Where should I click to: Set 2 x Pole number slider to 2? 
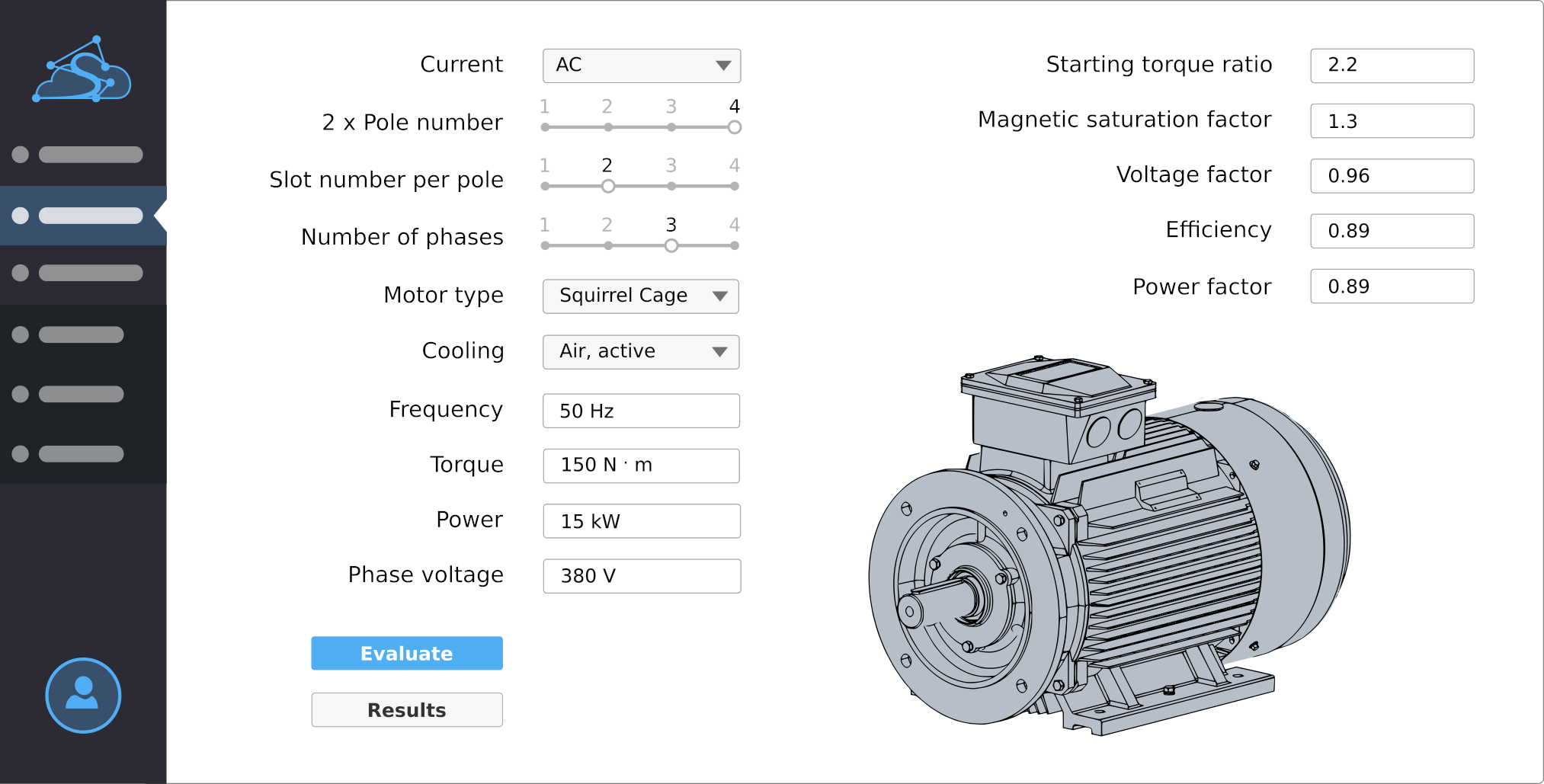point(607,127)
